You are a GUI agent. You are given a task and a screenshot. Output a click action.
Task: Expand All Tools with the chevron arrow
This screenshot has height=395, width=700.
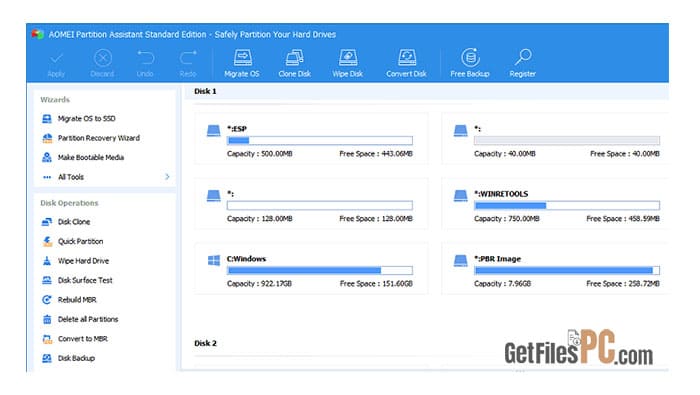coord(167,177)
